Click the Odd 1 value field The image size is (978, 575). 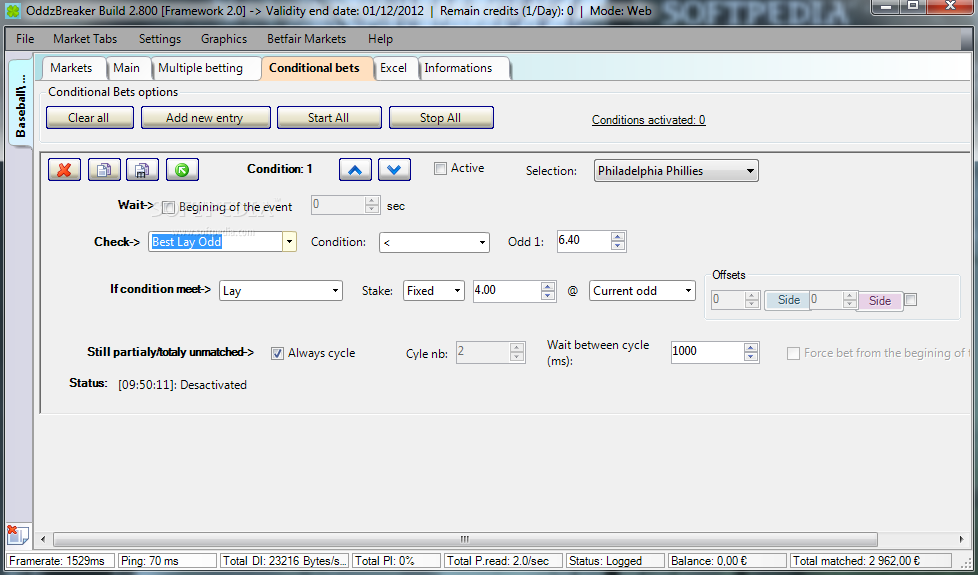pyautogui.click(x=584, y=241)
